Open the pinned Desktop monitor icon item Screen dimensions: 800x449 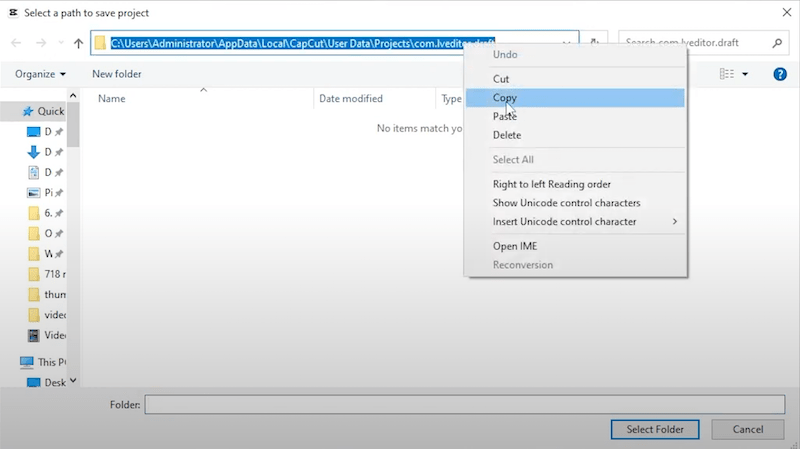(x=33, y=132)
